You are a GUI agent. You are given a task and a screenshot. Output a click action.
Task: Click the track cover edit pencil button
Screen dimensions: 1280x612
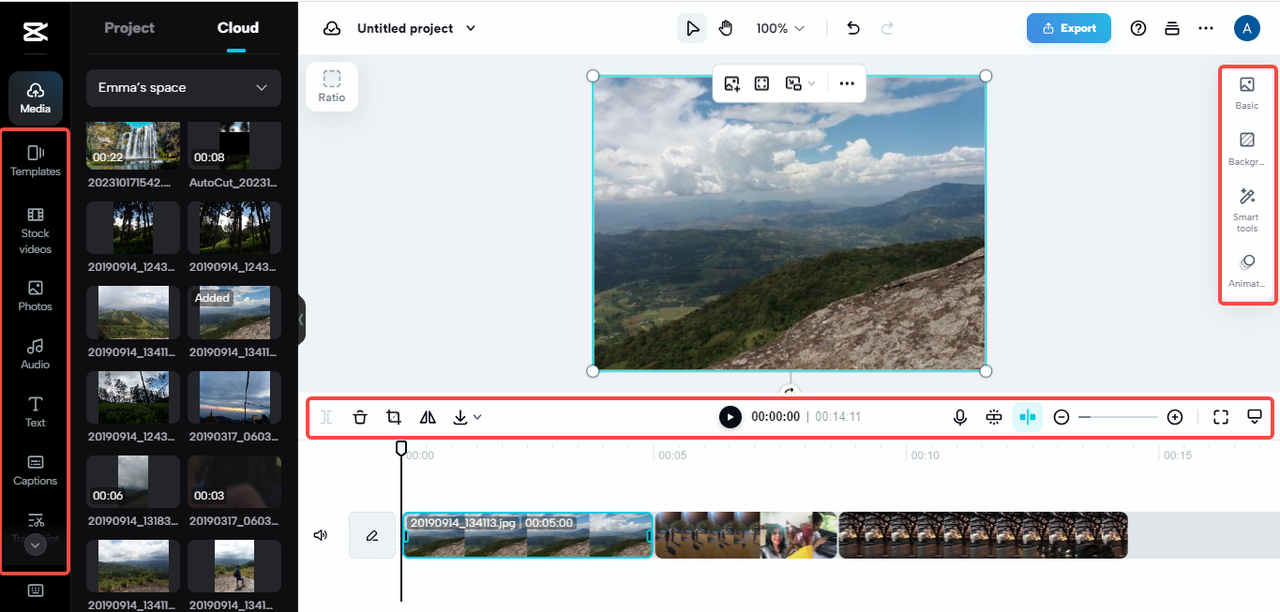click(x=372, y=535)
